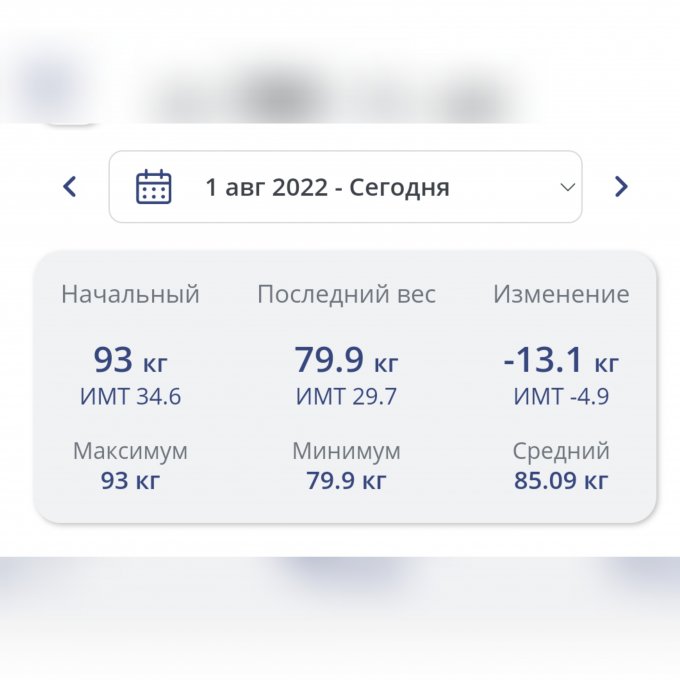This screenshot has width=680, height=680.
Task: Tap the ИМТ -4.9 BMI change
Action: (x=561, y=396)
